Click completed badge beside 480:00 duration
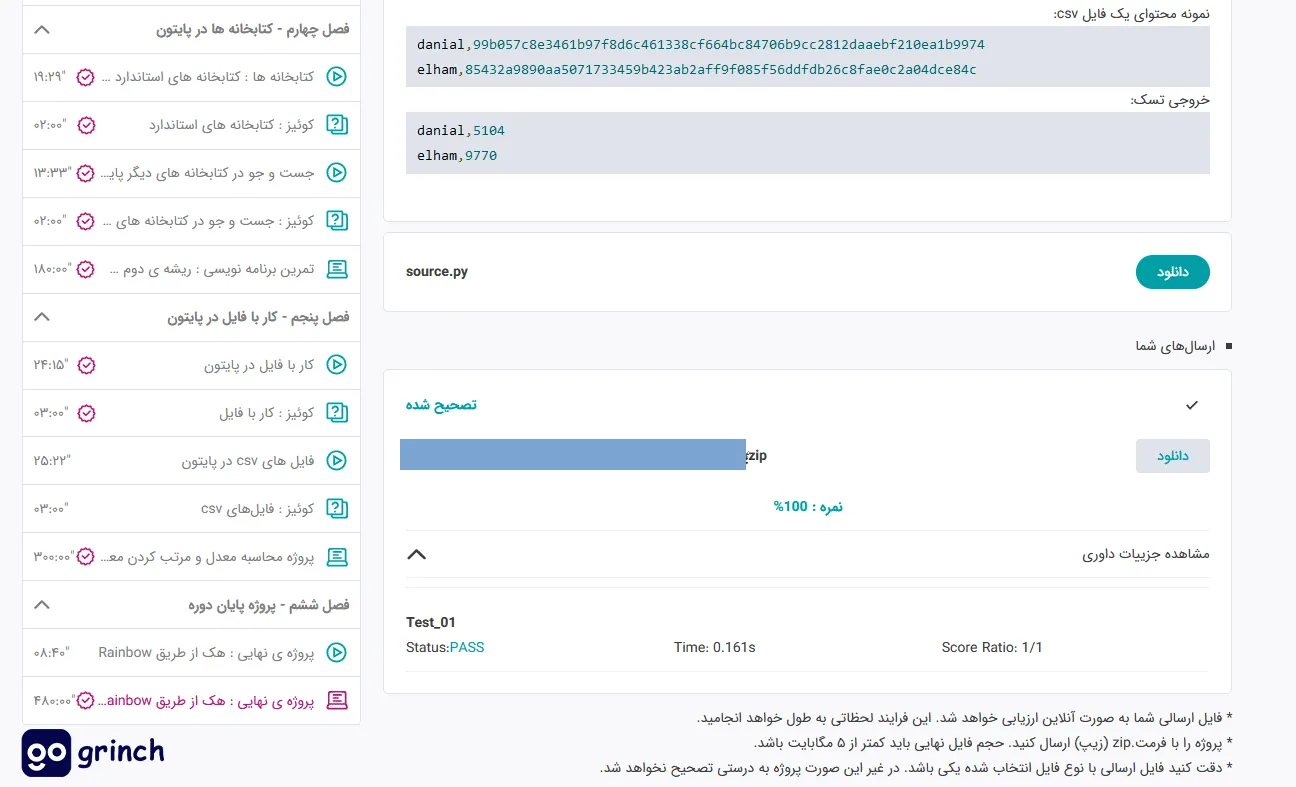The image size is (1296, 787). [86, 700]
